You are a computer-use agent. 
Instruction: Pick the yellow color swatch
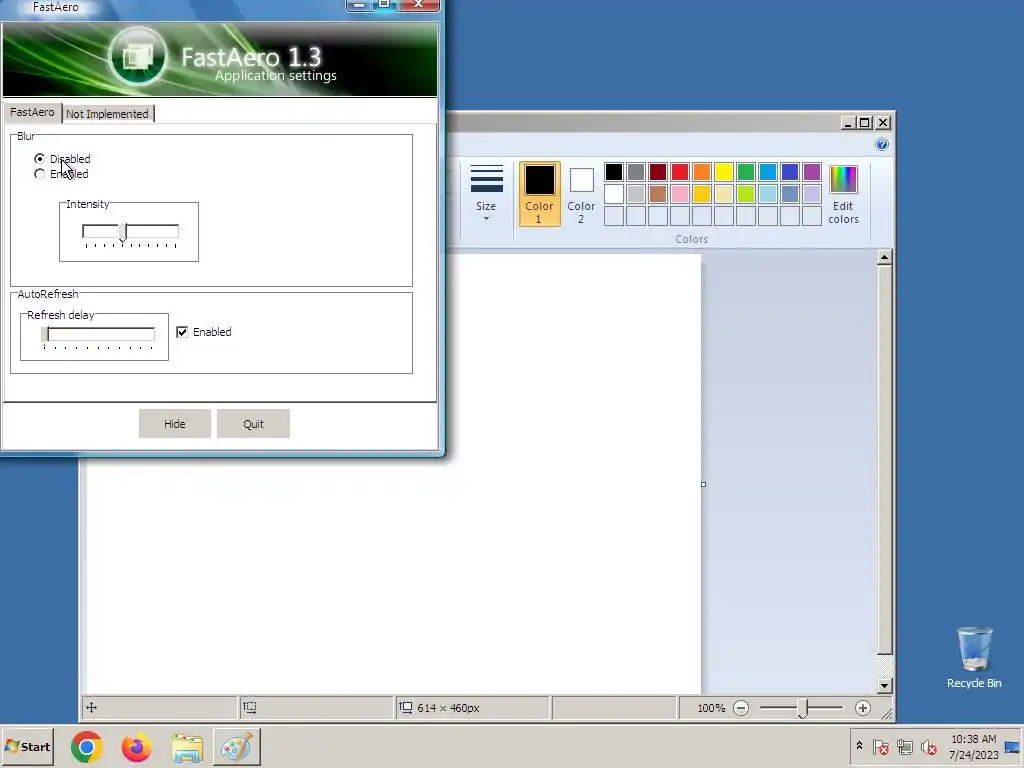(x=724, y=172)
